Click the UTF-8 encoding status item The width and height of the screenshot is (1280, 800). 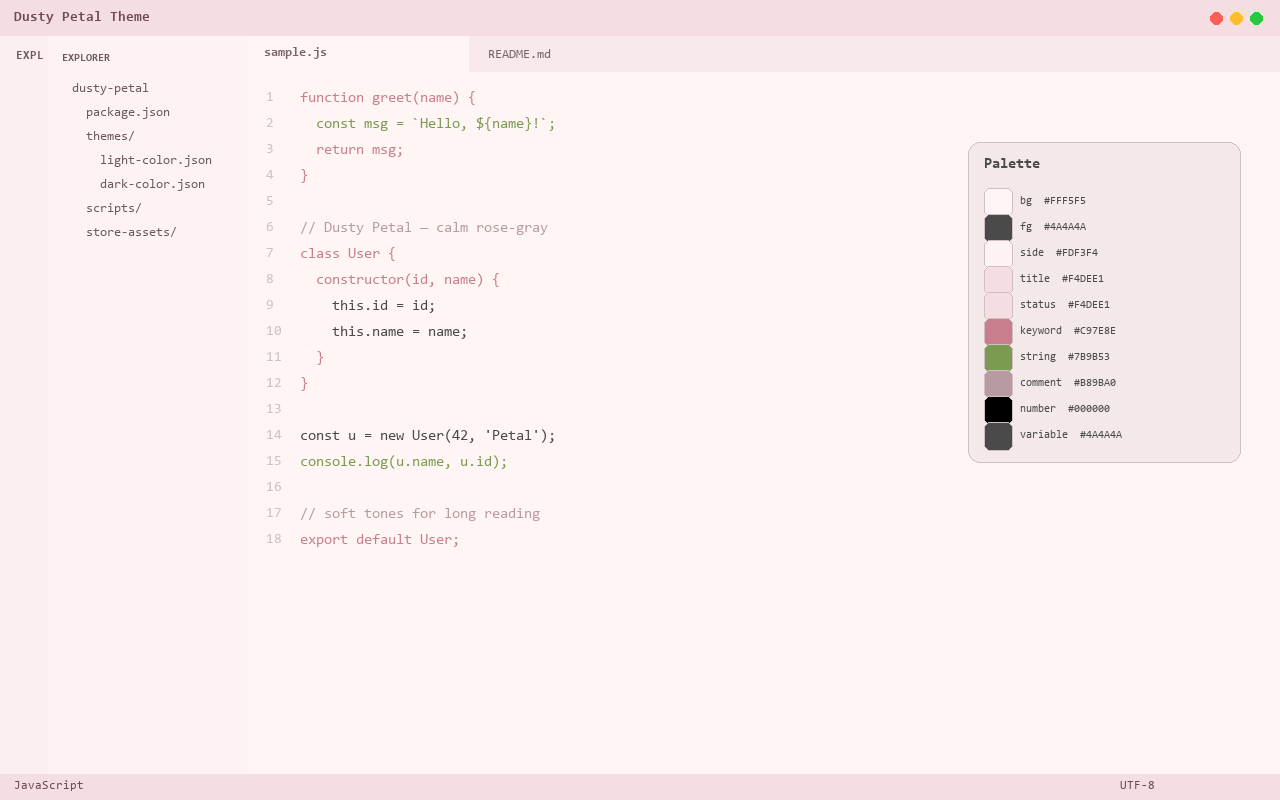click(x=1137, y=785)
